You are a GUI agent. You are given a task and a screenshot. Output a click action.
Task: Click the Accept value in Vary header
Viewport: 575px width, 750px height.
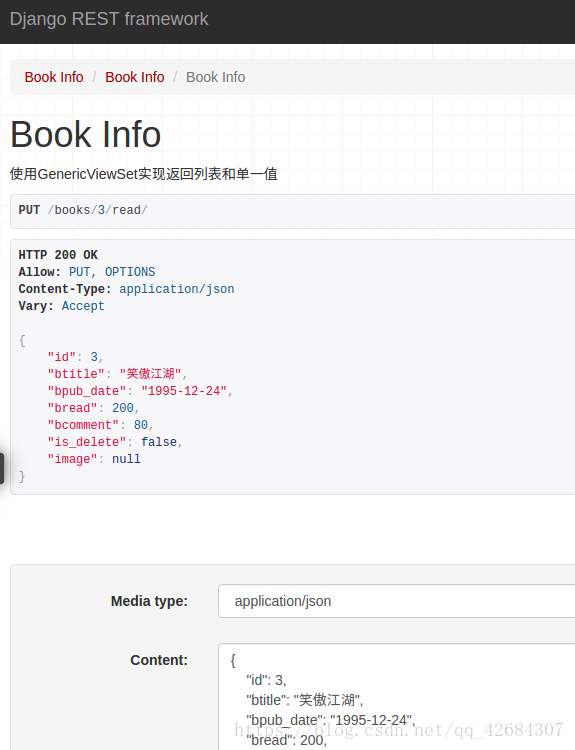(83, 306)
